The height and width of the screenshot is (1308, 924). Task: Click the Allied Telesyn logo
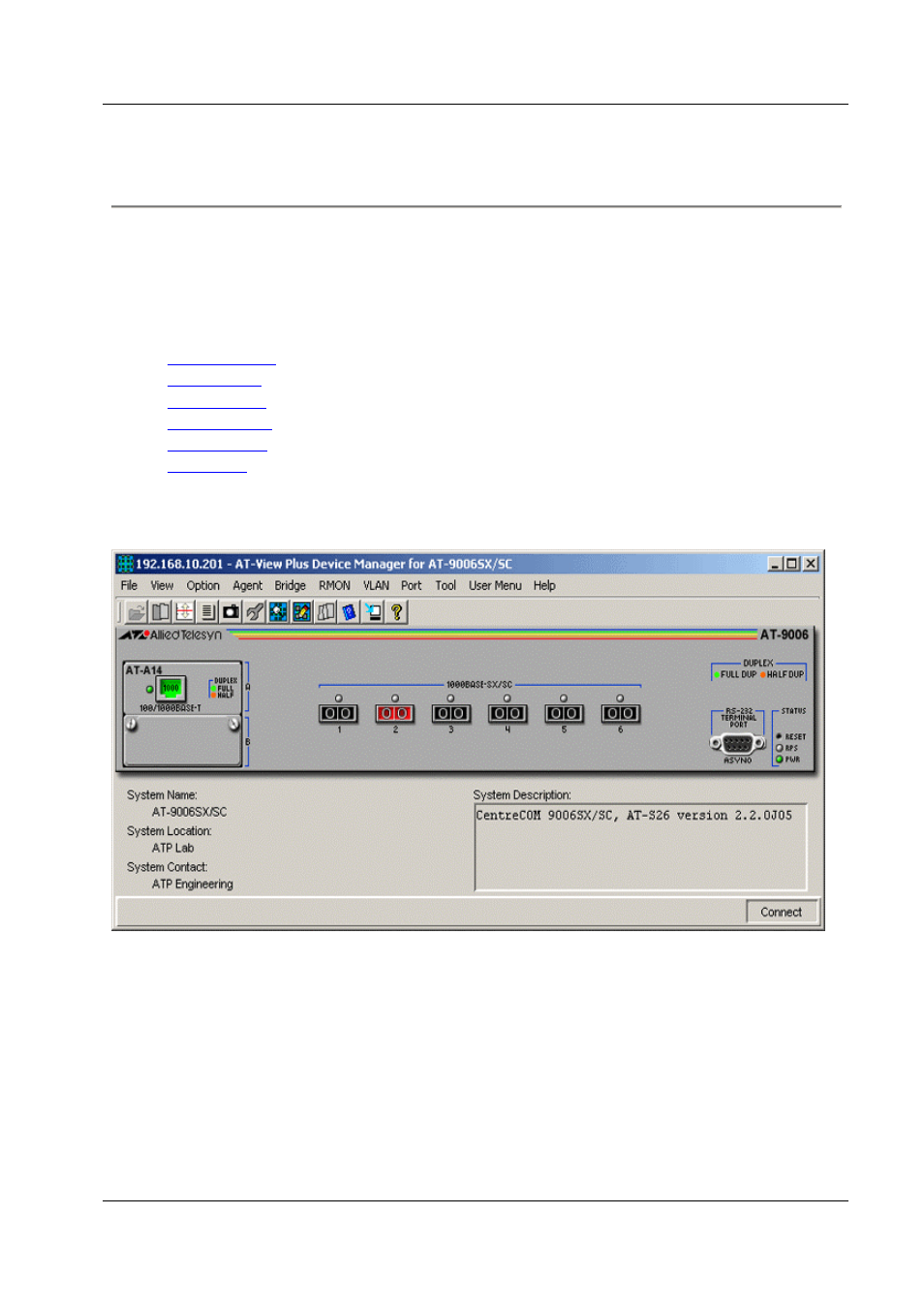[170, 635]
